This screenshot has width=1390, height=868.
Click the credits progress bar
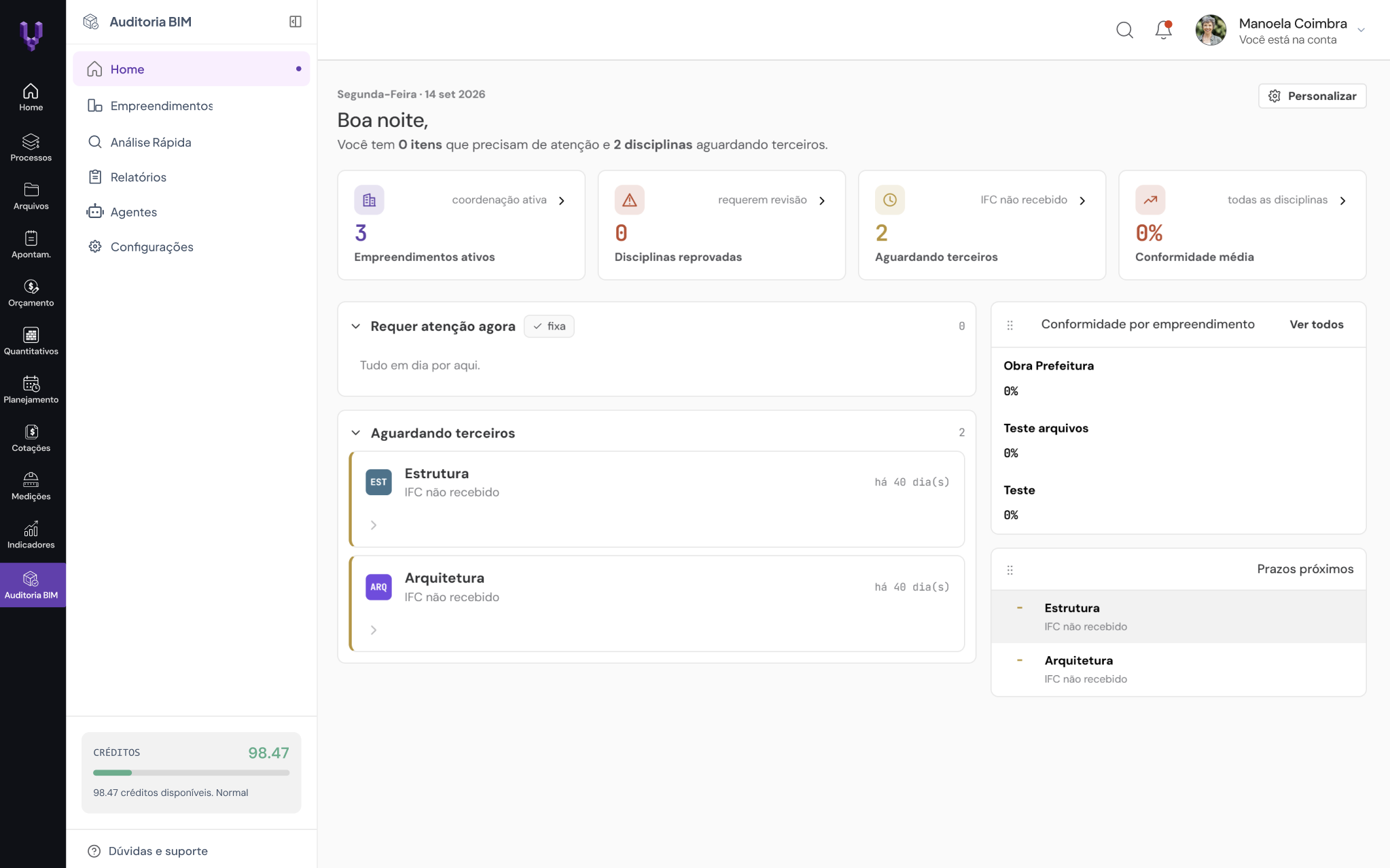191,773
